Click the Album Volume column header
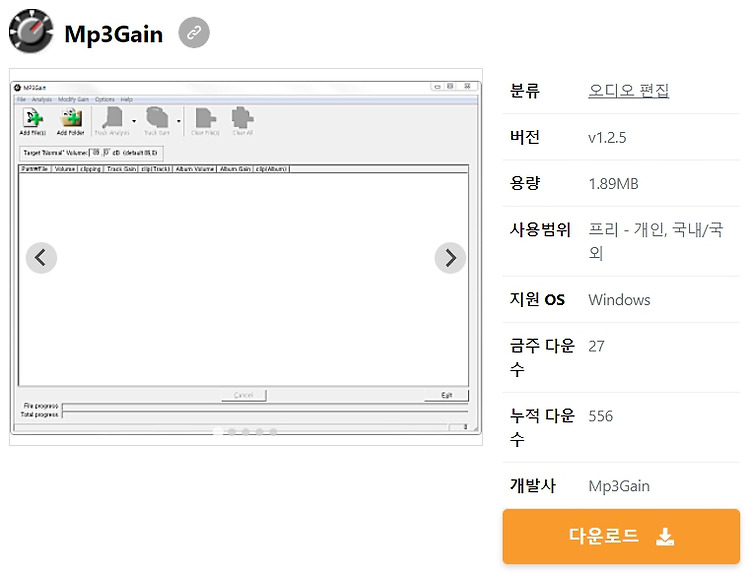This screenshot has width=750, height=574. coord(195,169)
